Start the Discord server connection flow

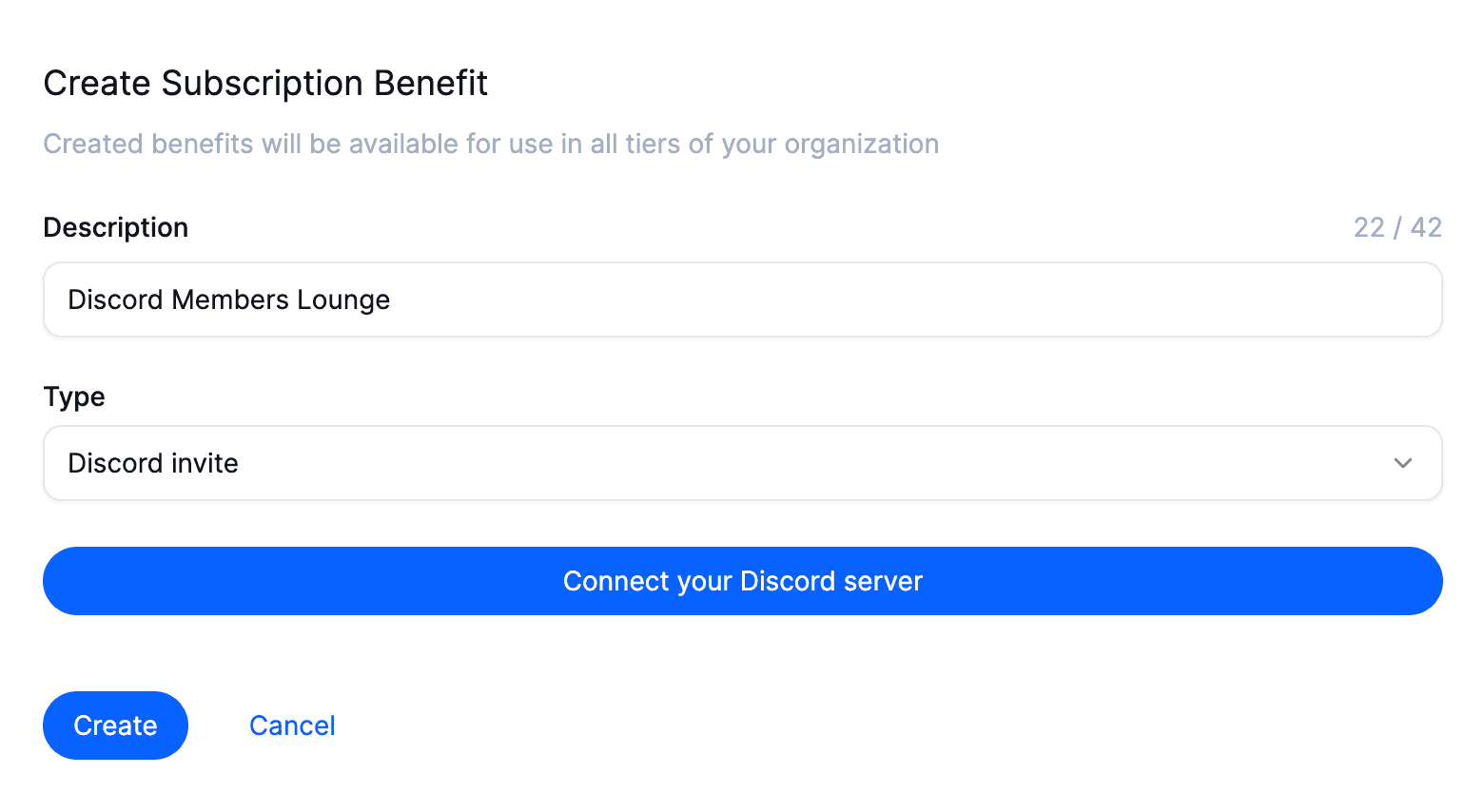pyautogui.click(x=742, y=581)
